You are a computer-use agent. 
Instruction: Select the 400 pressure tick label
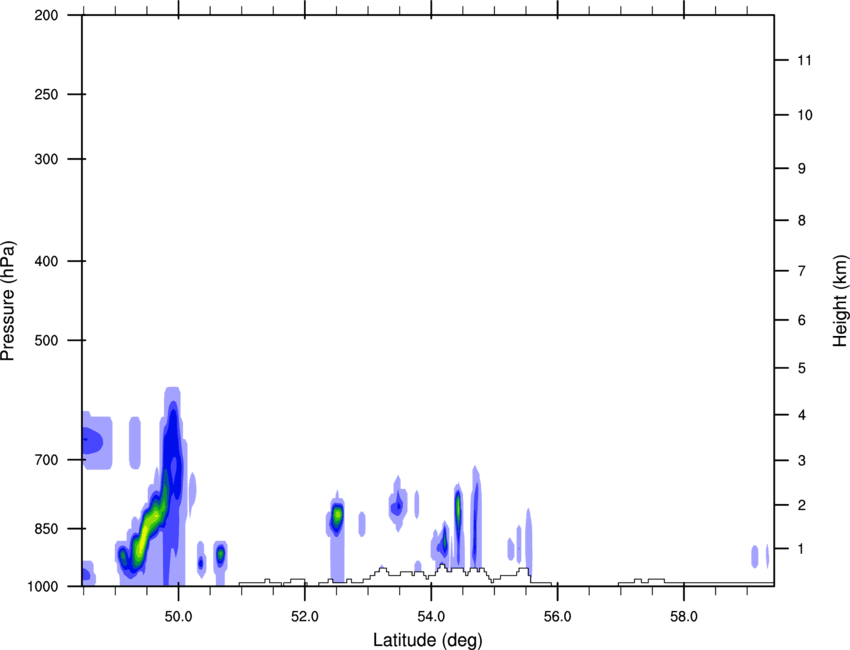click(46, 261)
